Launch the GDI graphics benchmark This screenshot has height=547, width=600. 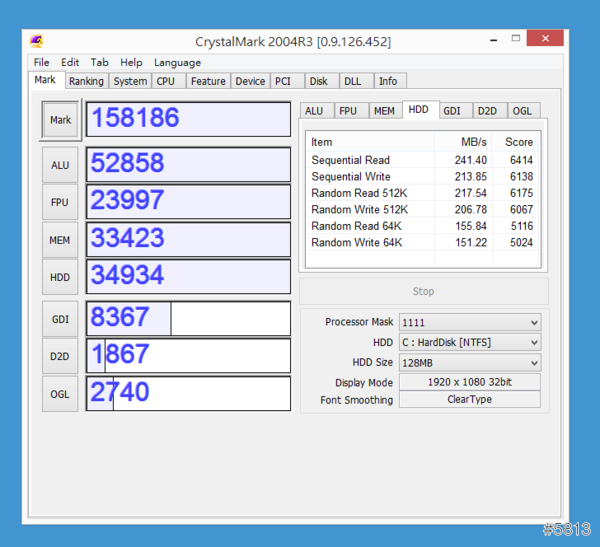point(60,319)
